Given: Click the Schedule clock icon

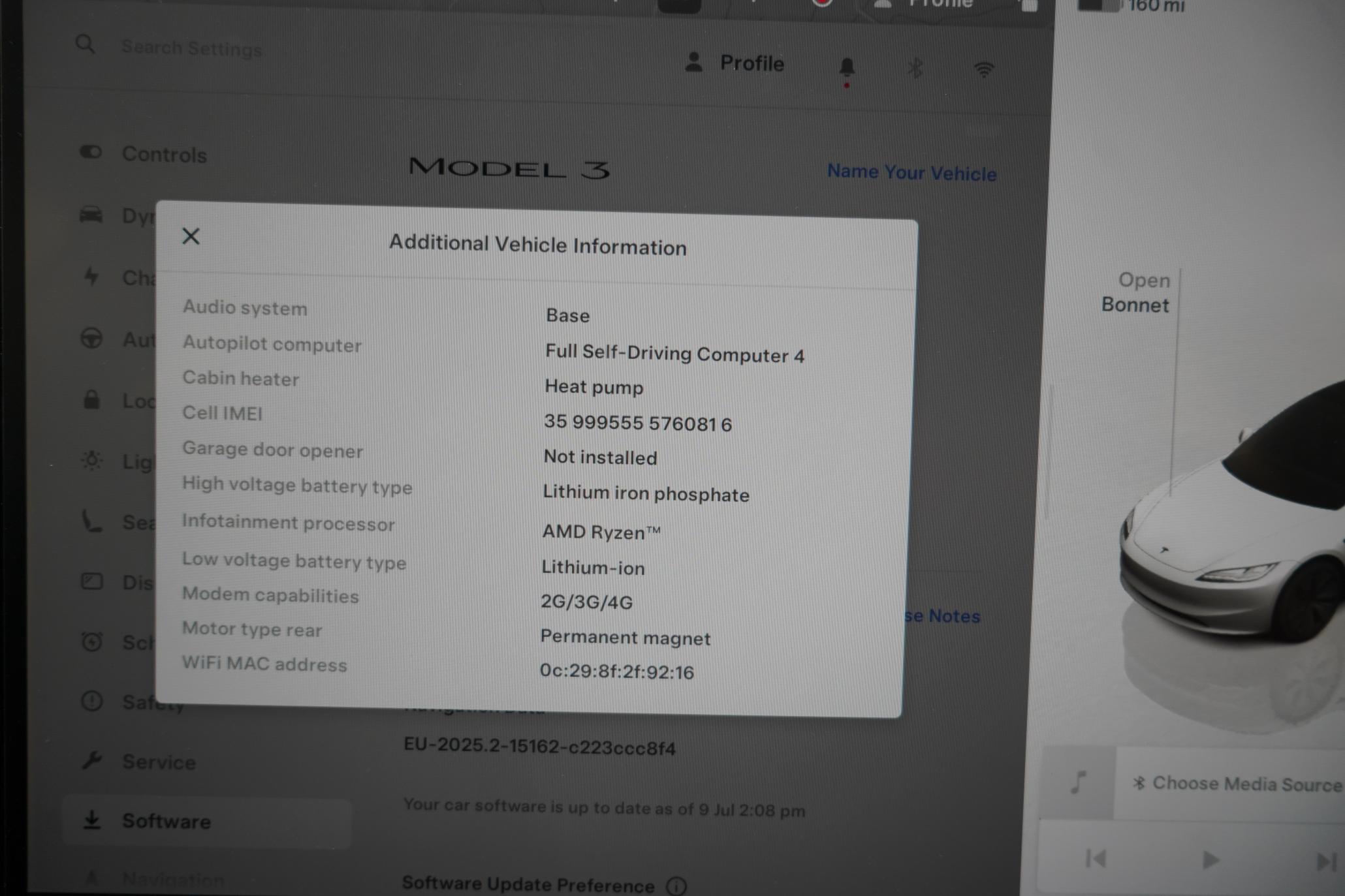Looking at the screenshot, I should click(91, 641).
